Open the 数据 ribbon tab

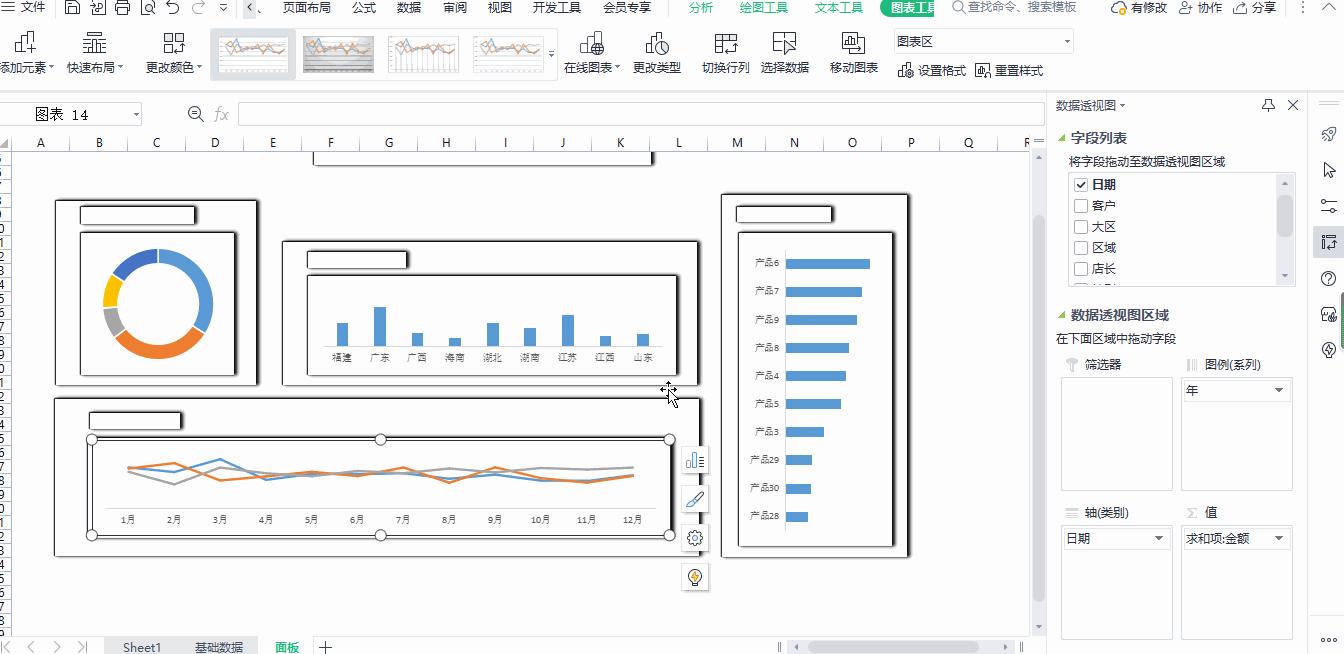click(408, 8)
